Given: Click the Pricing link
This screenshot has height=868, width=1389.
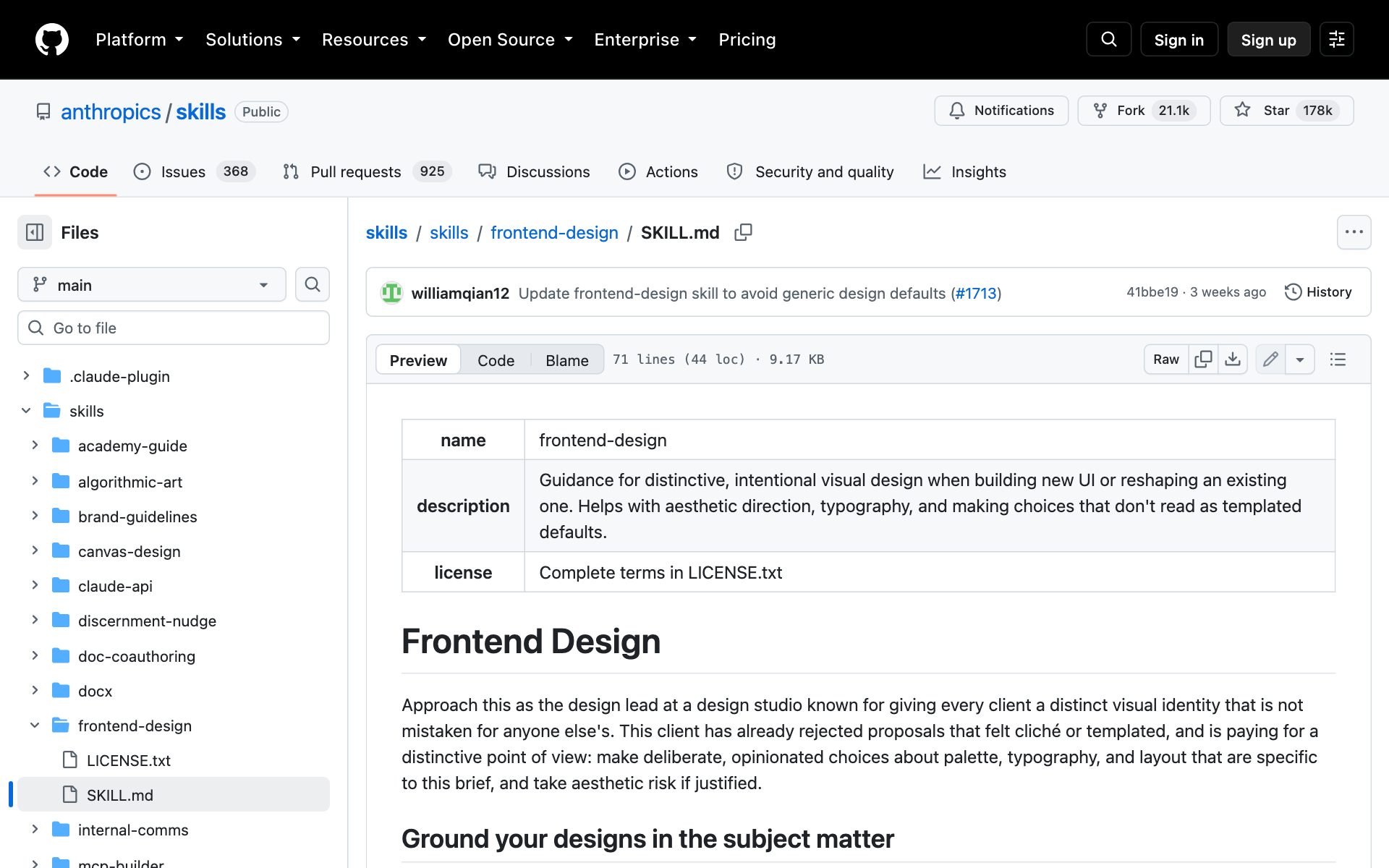Looking at the screenshot, I should pos(747,40).
